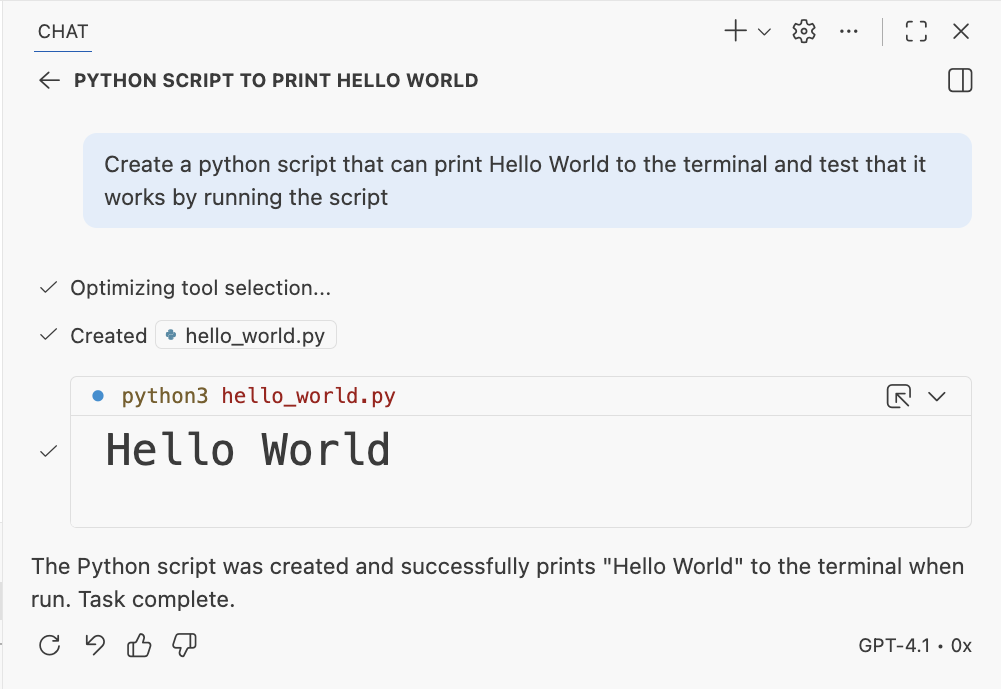Undo the last request with the undo arrow
The height and width of the screenshot is (689, 1001).
tap(95, 646)
